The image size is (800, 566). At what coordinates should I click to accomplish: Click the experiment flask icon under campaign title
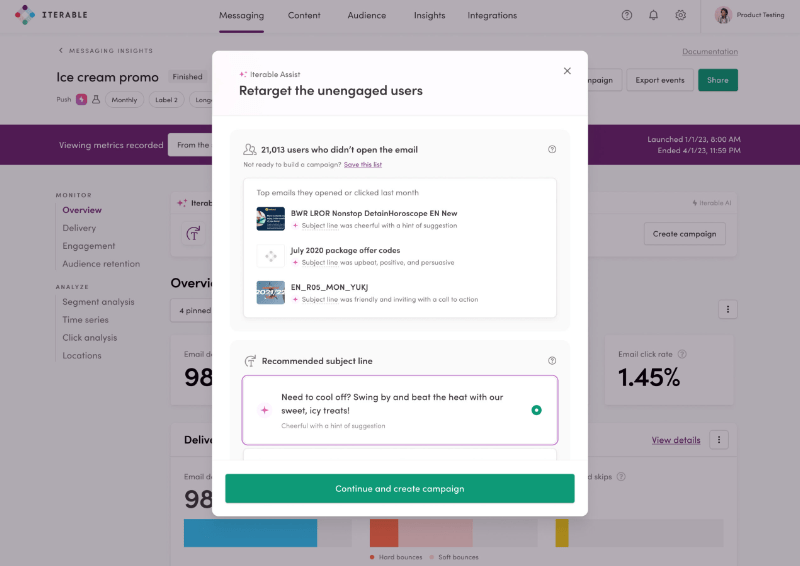(96, 99)
